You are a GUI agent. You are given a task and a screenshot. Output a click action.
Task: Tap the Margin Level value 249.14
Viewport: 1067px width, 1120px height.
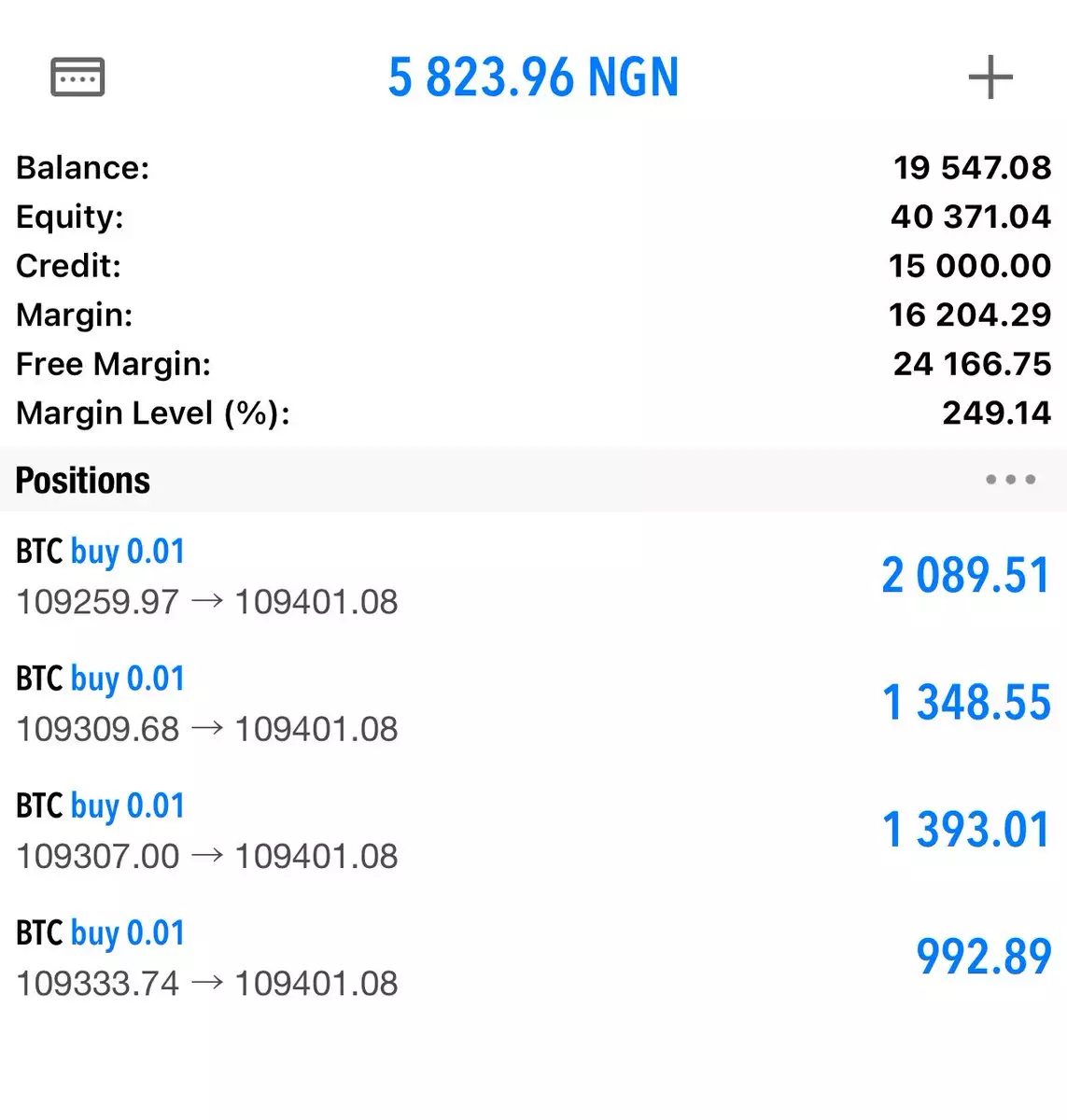pos(996,413)
